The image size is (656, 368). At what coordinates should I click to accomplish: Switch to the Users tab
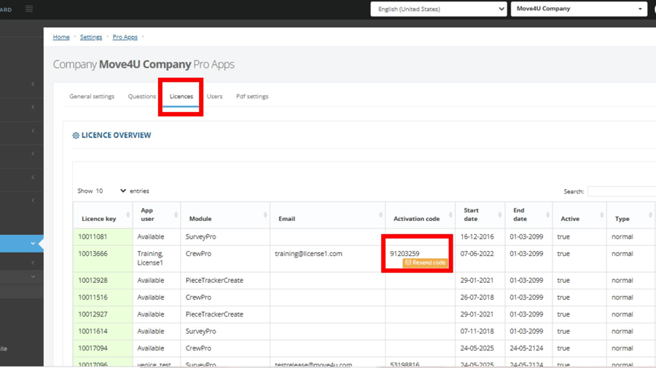pyautogui.click(x=215, y=97)
